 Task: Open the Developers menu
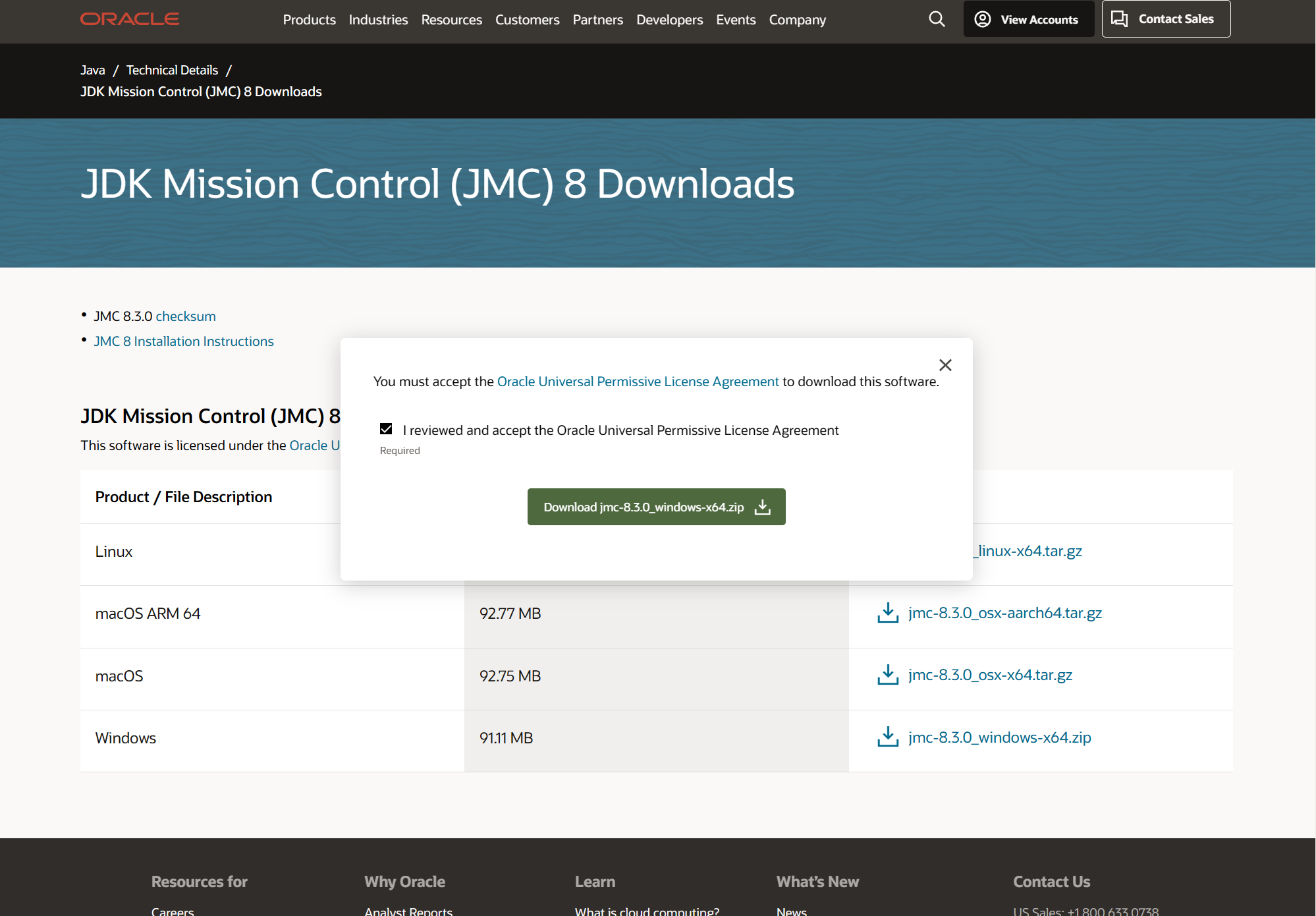click(669, 20)
